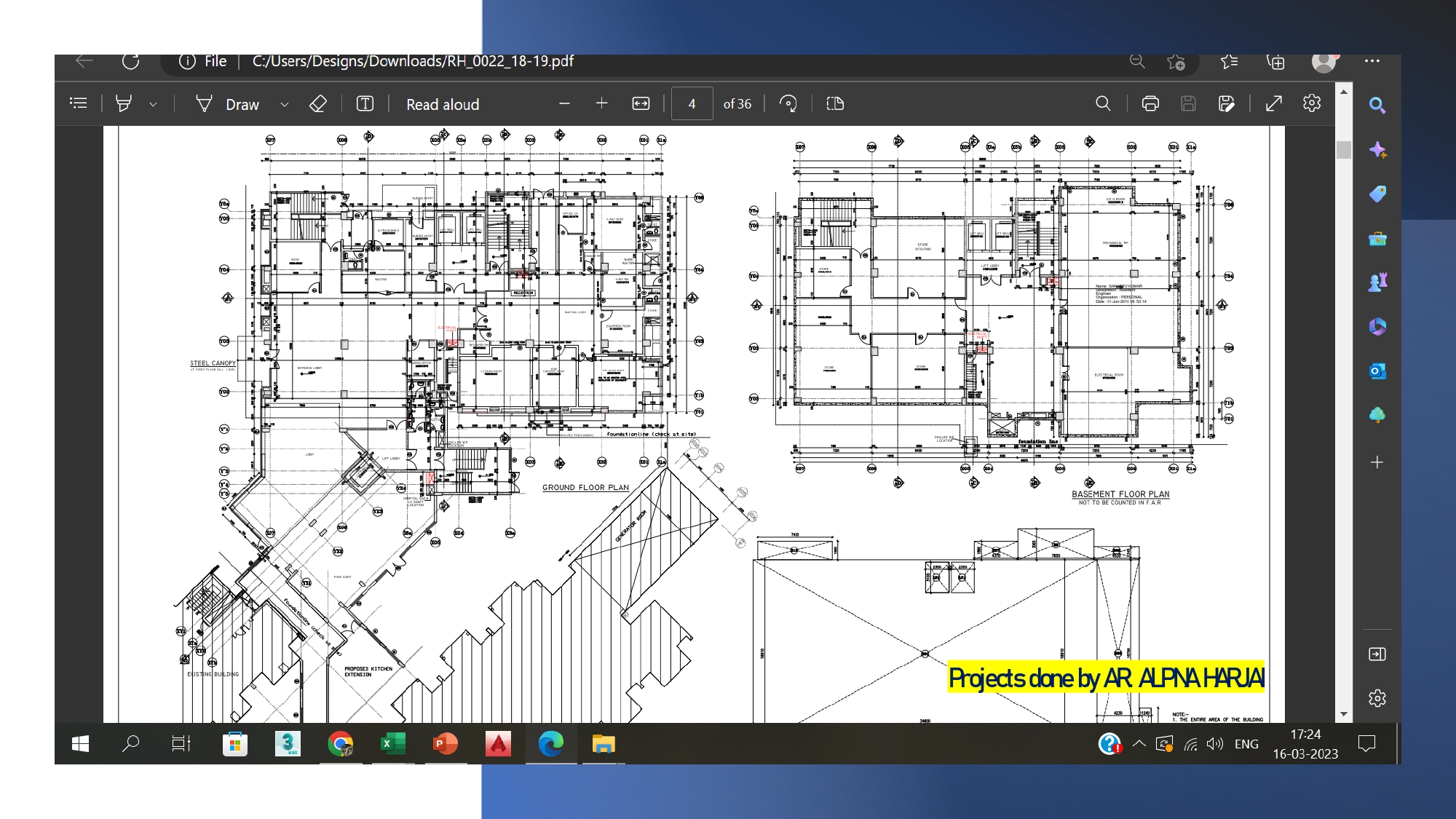1456x819 pixels.
Task: Open File Explorer from taskbar
Action: (604, 744)
